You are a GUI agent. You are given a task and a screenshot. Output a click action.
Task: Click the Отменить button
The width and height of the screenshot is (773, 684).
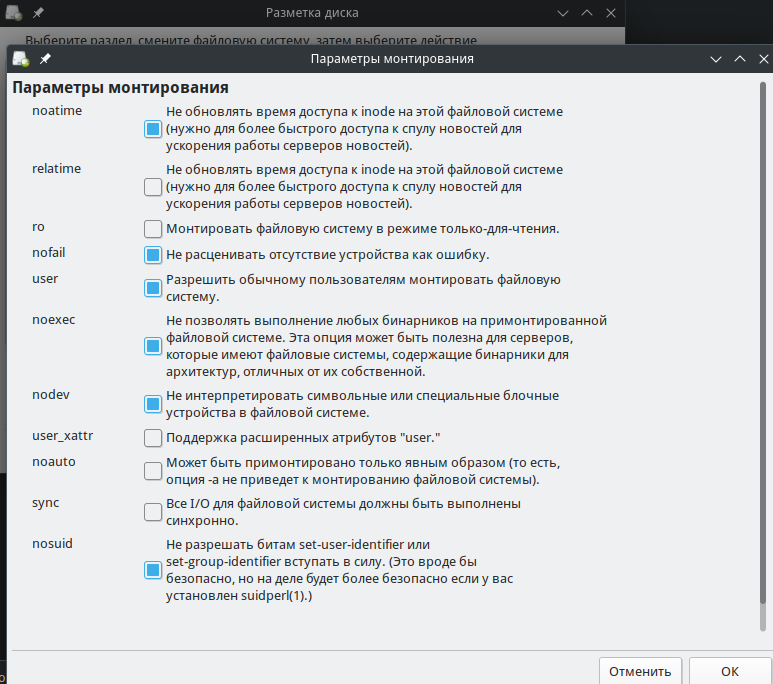(x=640, y=671)
